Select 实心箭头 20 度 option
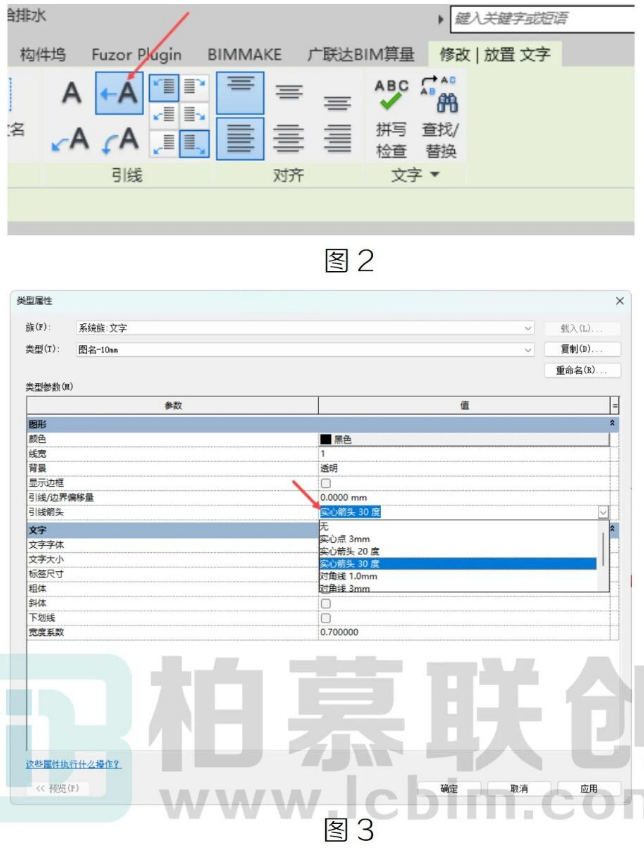The height and width of the screenshot is (848, 644). point(459,552)
